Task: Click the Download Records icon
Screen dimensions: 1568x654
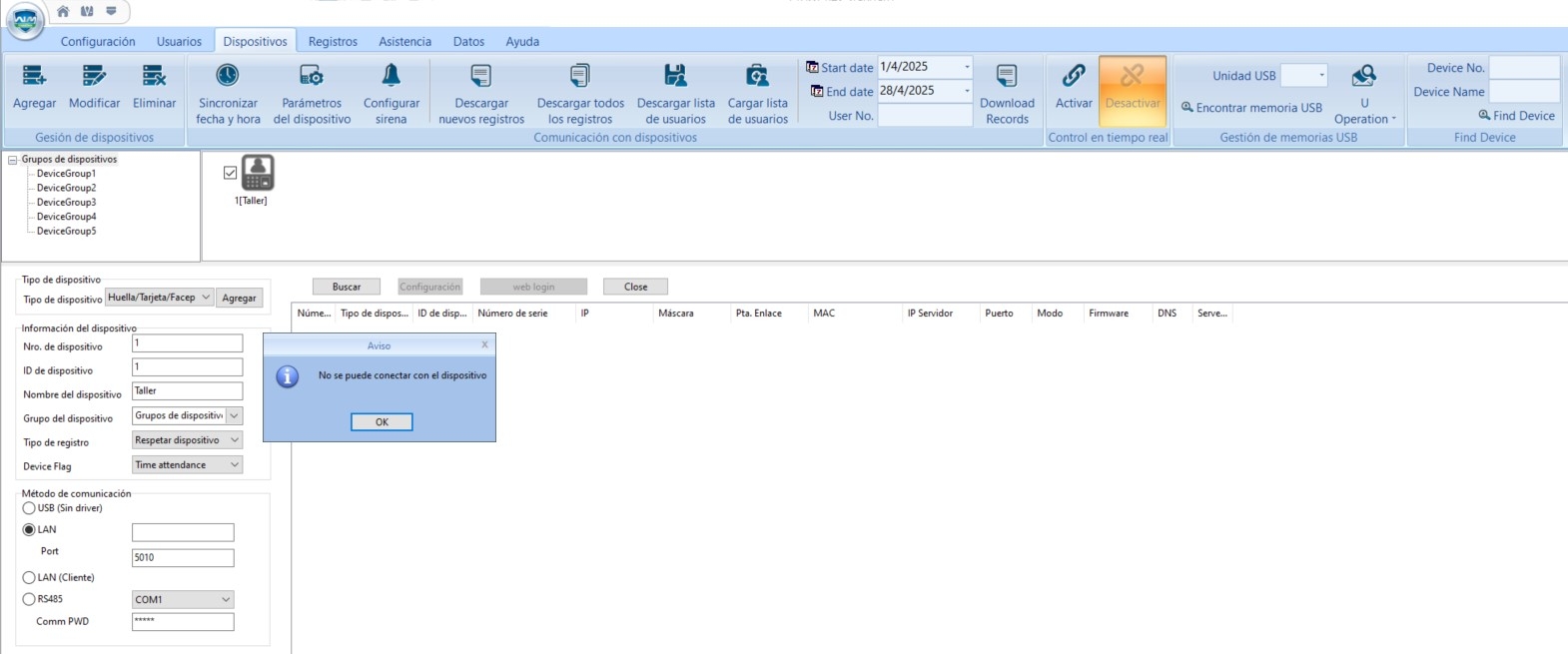Action: tap(1007, 75)
